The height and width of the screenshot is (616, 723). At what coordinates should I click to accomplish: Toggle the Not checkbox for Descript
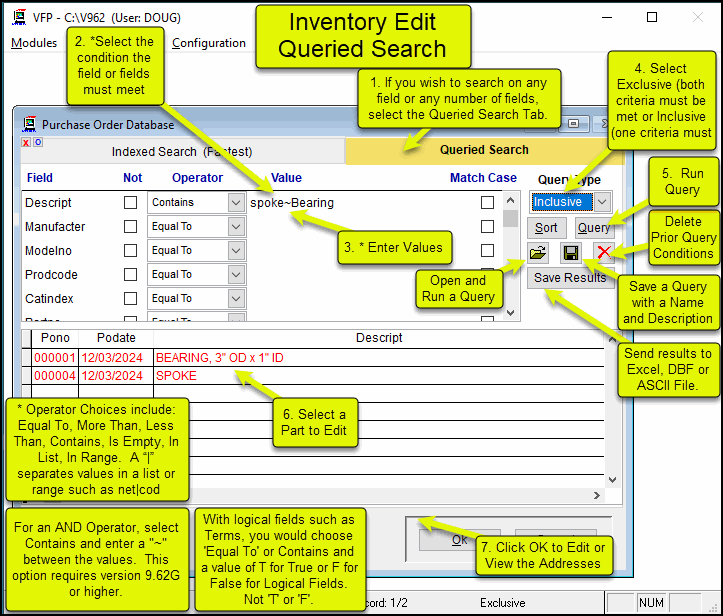pyautogui.click(x=130, y=202)
